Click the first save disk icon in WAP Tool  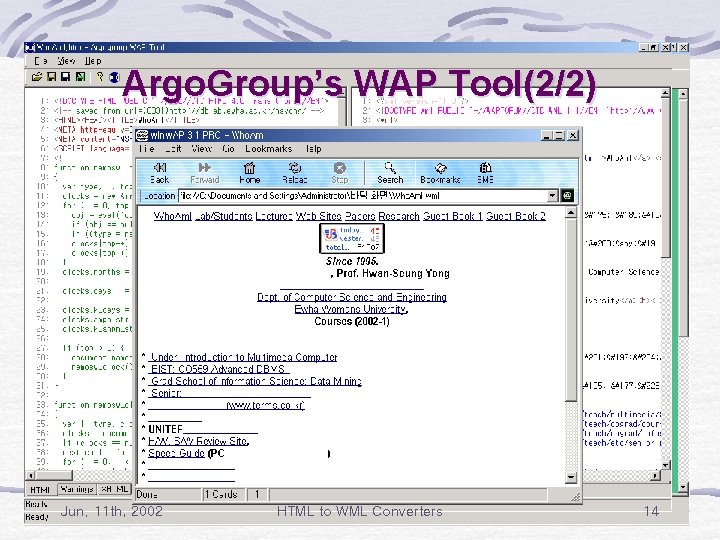(x=51, y=77)
